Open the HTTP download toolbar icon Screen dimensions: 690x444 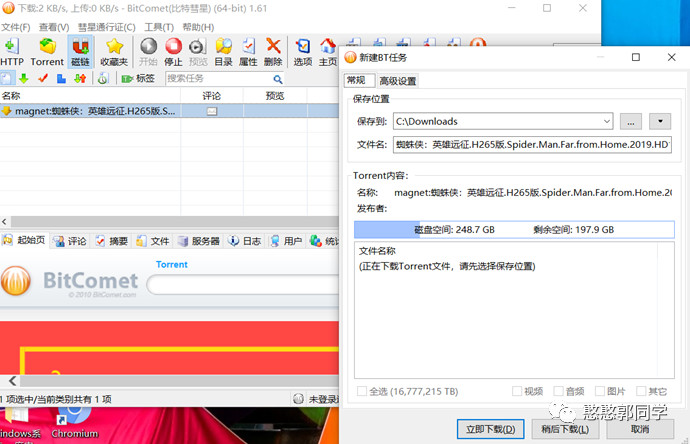pos(11,52)
